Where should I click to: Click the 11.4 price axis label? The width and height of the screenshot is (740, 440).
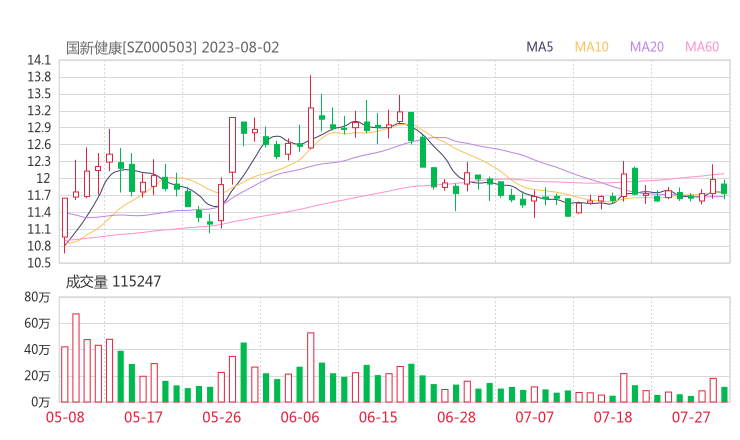[x=39, y=212]
